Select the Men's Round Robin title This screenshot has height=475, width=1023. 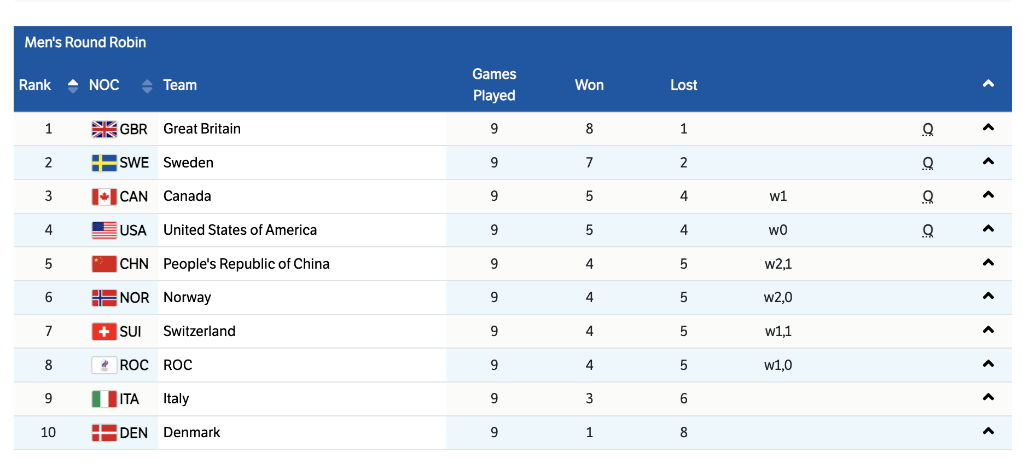(85, 42)
